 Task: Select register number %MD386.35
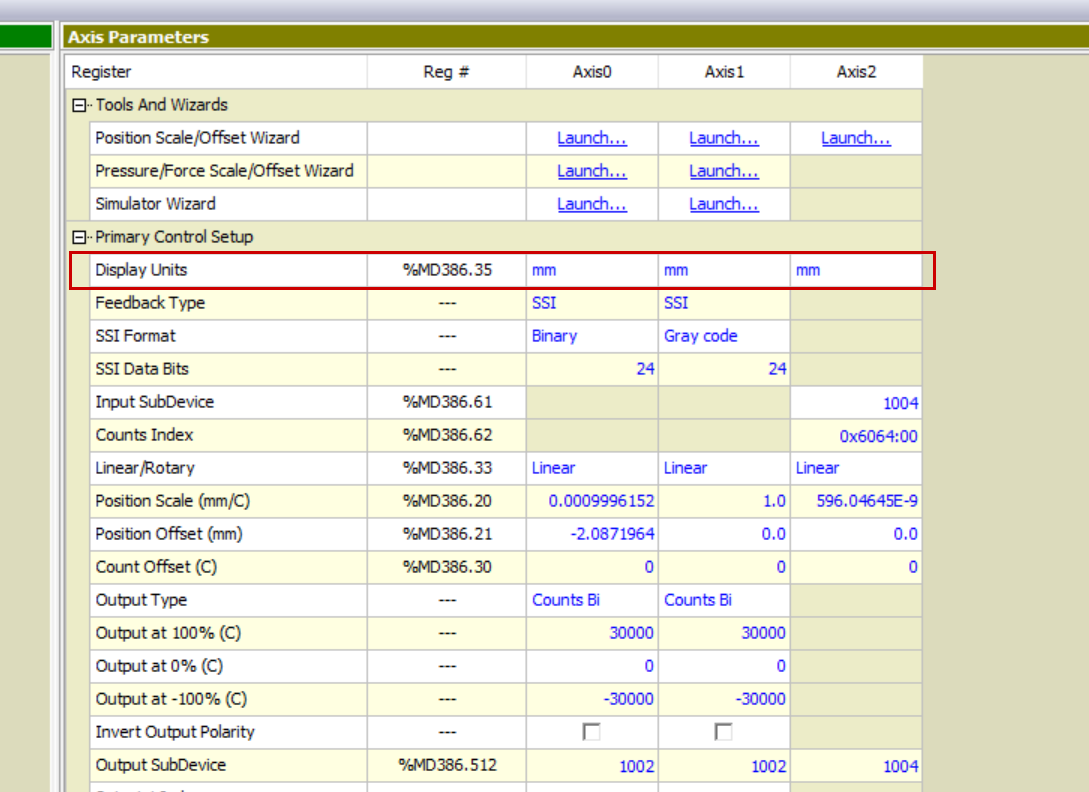(x=447, y=270)
